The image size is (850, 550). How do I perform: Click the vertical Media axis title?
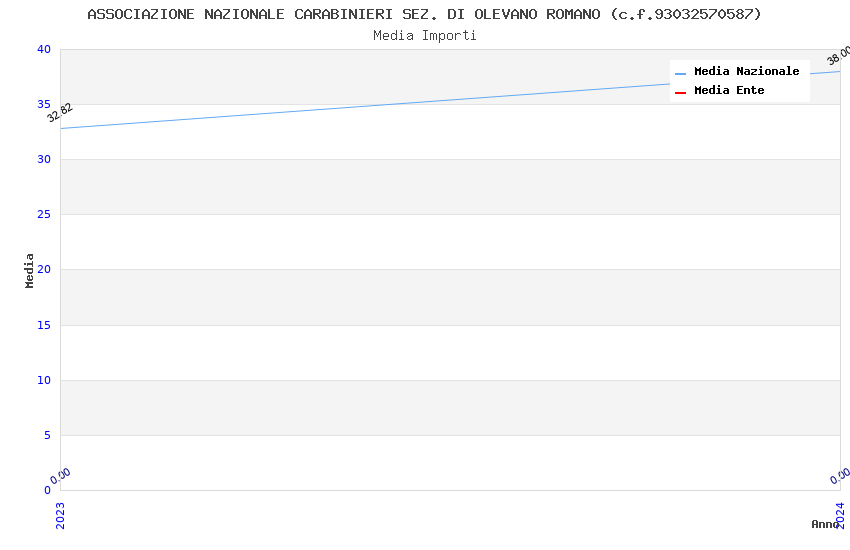(x=29, y=270)
